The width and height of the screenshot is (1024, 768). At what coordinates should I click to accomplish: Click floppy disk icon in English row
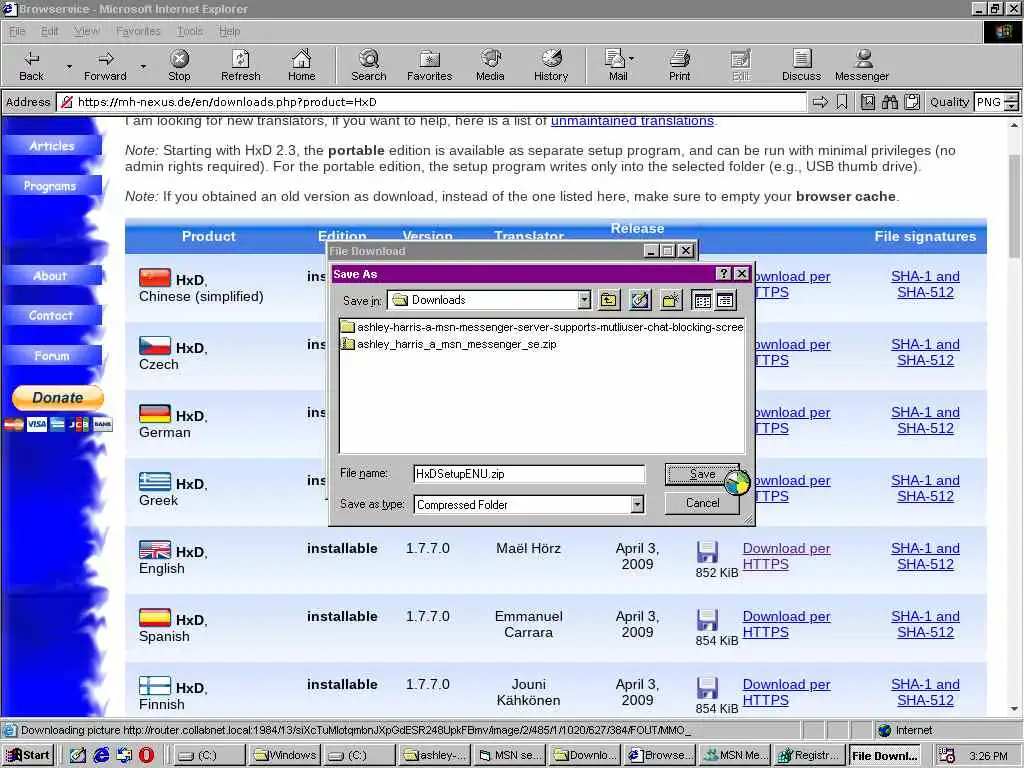point(707,552)
